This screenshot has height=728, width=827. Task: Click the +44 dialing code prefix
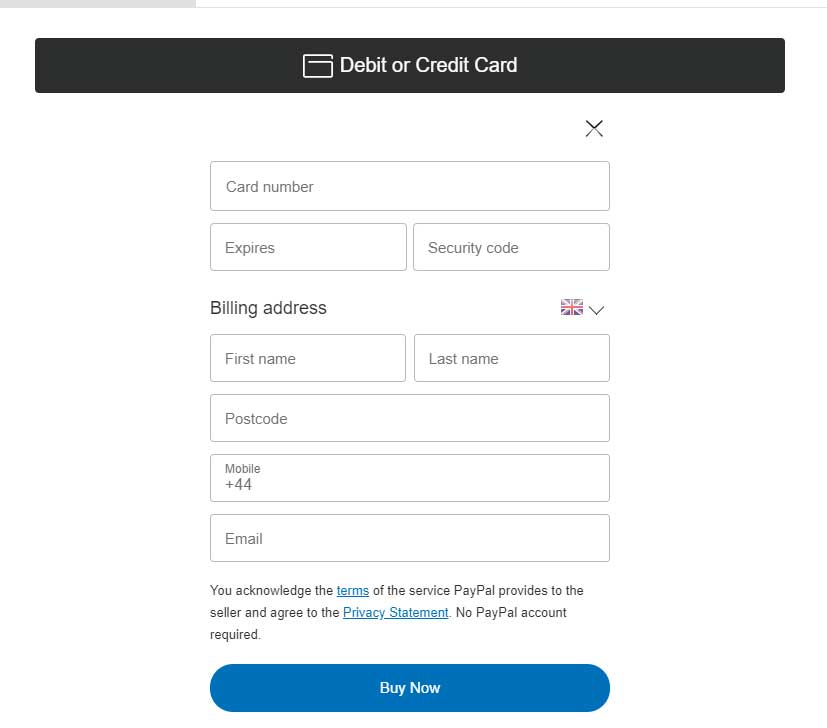coord(238,484)
